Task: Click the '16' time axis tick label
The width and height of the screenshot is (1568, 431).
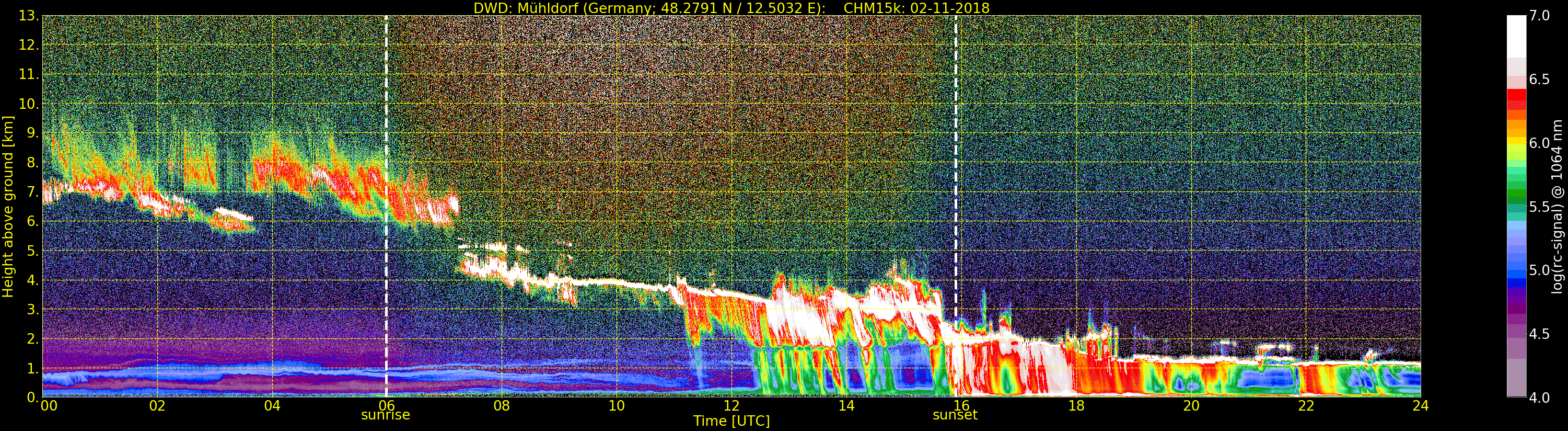Action: tap(961, 406)
